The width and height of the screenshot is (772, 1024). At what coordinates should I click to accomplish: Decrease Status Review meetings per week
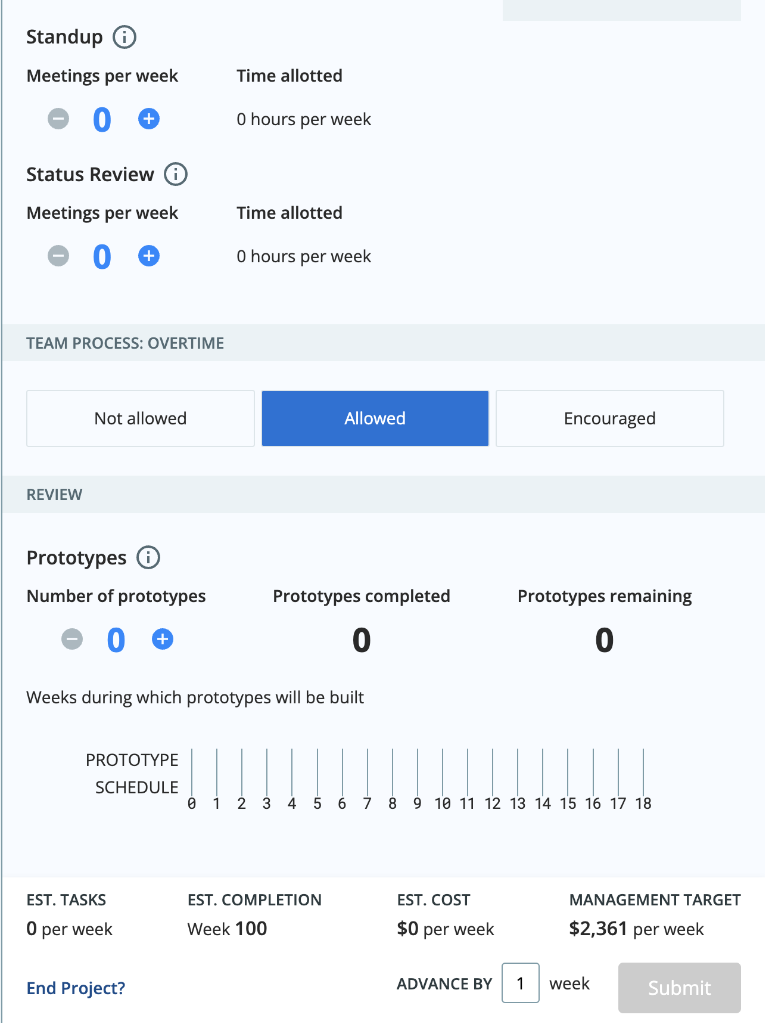(58, 256)
